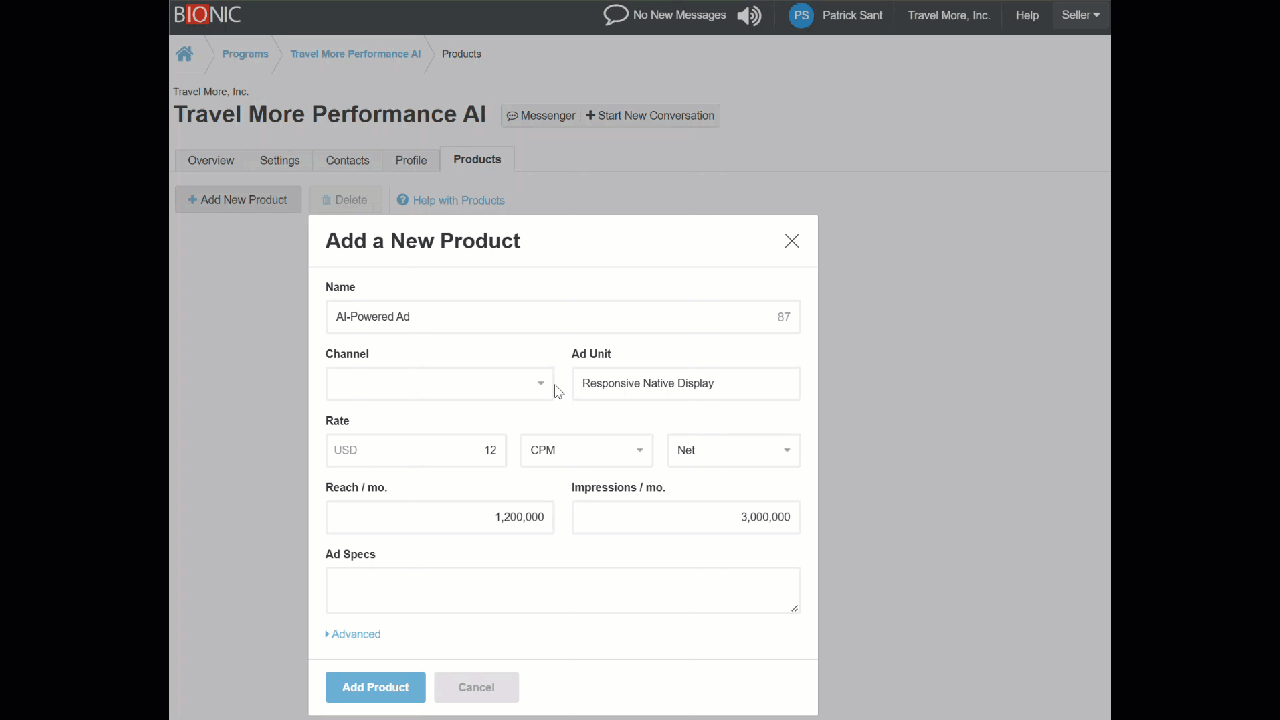Close the Add a New Product dialog
This screenshot has height=720, width=1280.
(792, 241)
